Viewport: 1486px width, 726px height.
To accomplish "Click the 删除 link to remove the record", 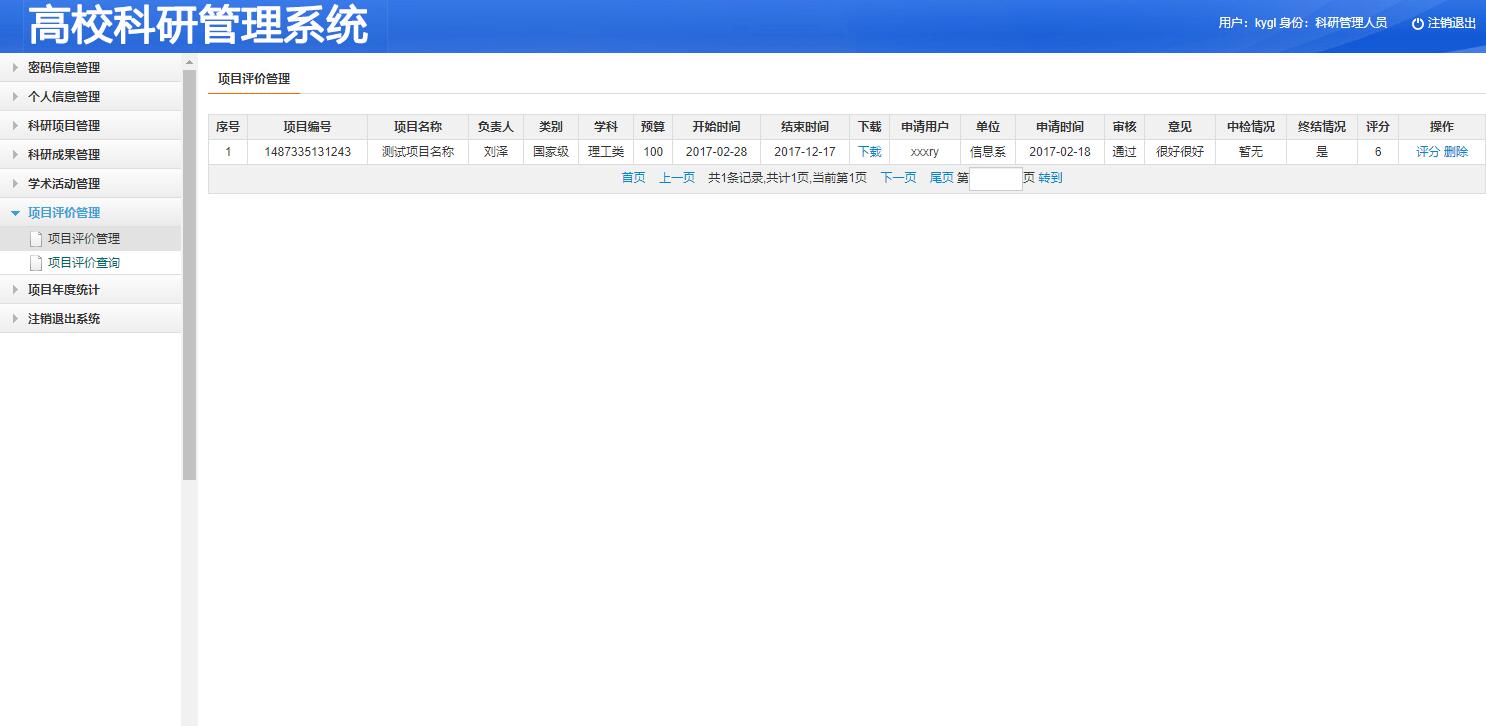I will coord(1456,151).
